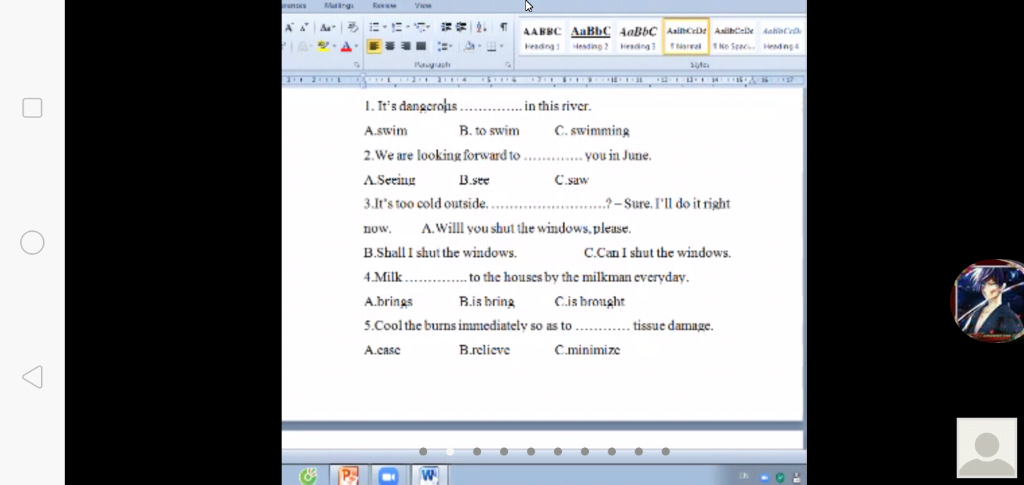
Task: Open the Change Case dropdown
Action: [328, 27]
